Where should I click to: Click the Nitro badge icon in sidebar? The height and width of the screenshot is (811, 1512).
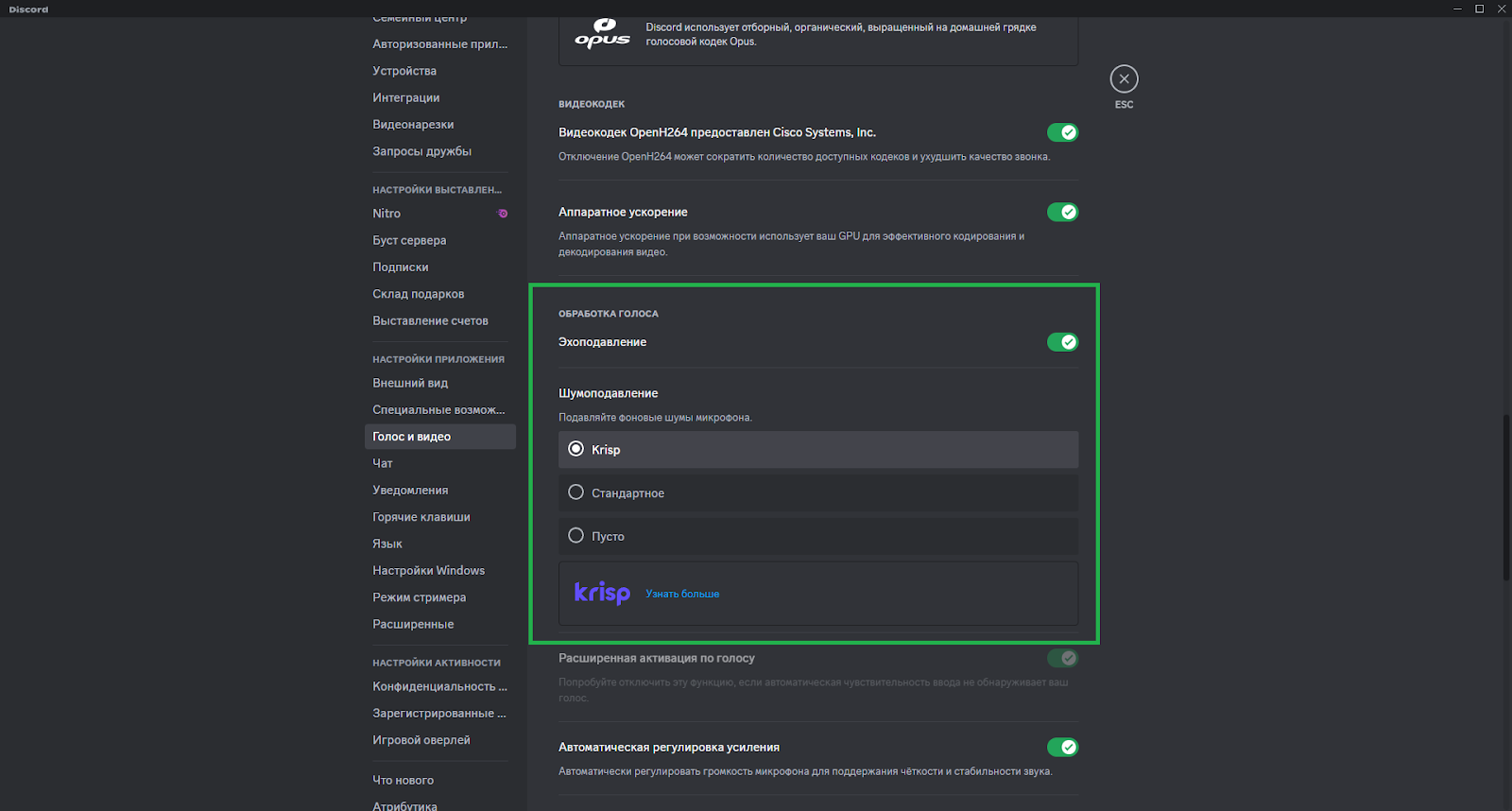503,214
